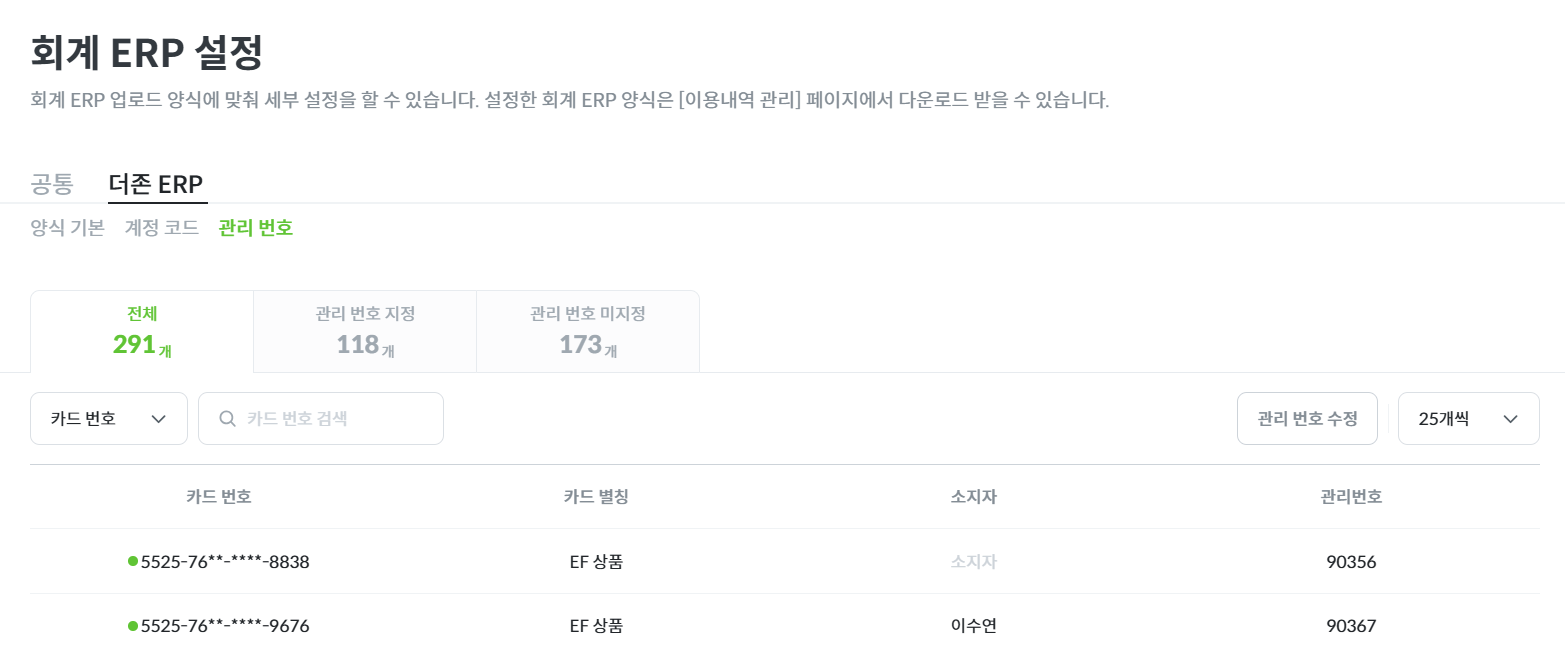Screen dimensions: 1565x652
Task: Filter by 관리 번호 미지정 173개
Action: click(x=588, y=332)
